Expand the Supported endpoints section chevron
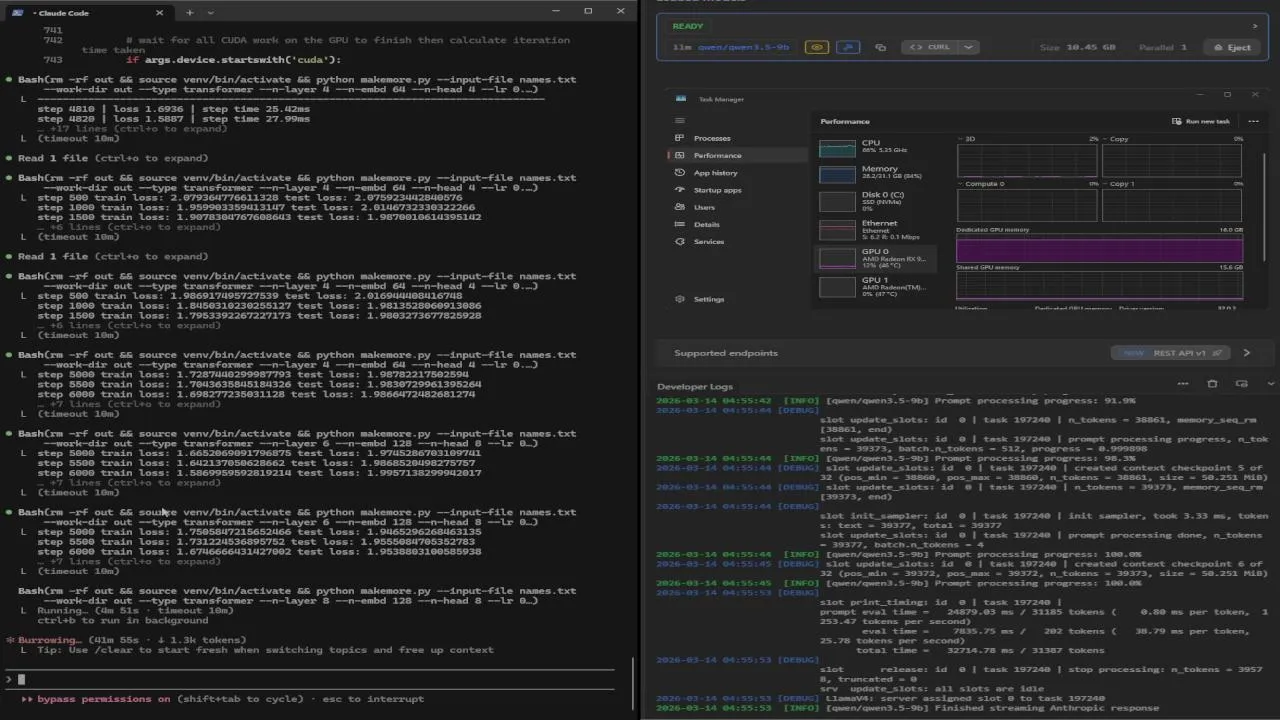Screen dimensions: 1280x720 (x=1247, y=353)
